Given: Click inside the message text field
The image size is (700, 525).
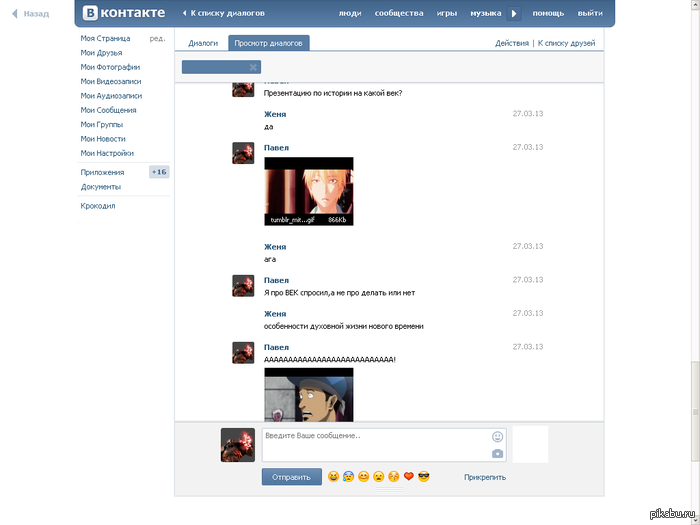Looking at the screenshot, I should tap(375, 445).
